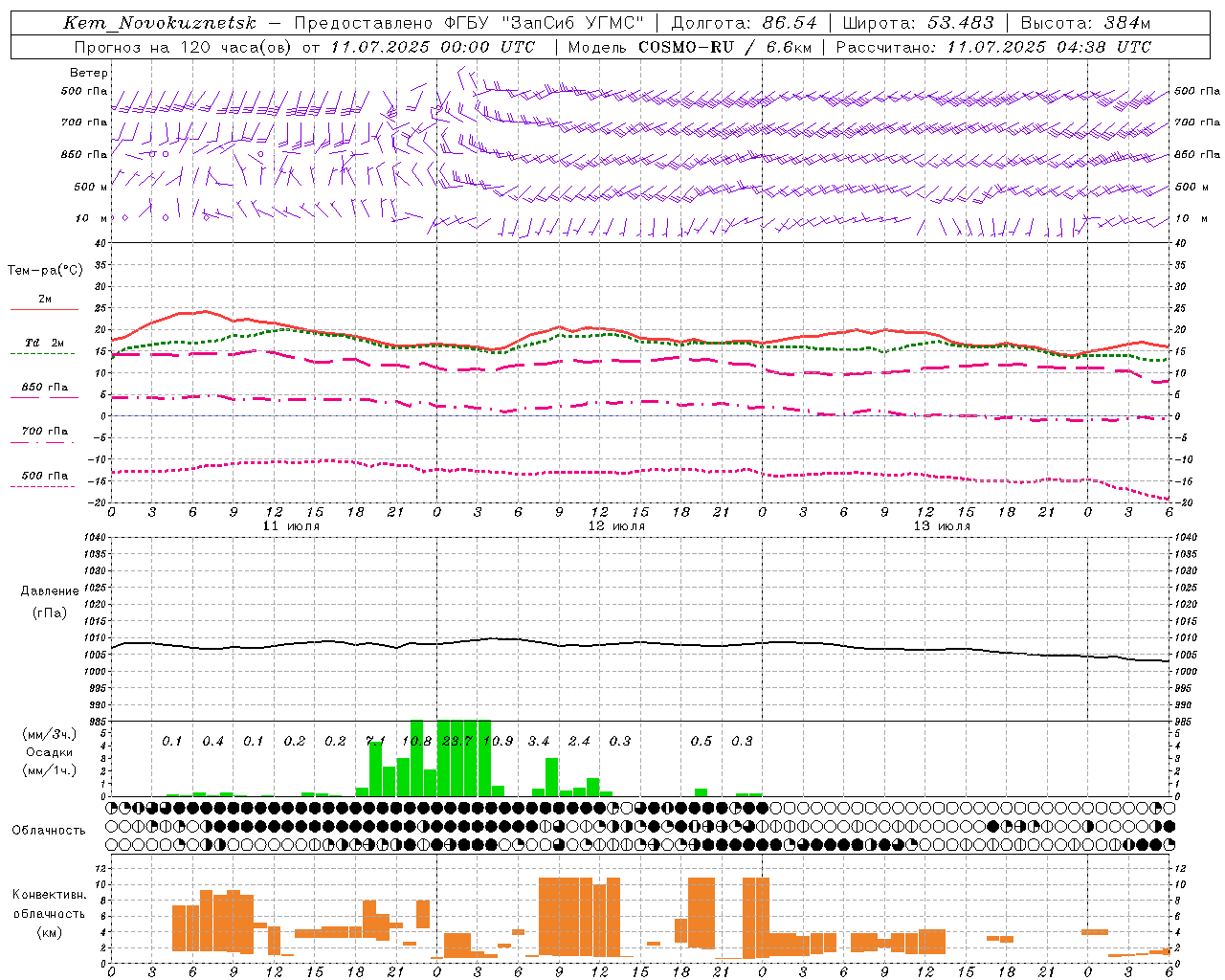Click the precipitation value 7.1
1225x980 pixels.
pyautogui.click(x=375, y=742)
